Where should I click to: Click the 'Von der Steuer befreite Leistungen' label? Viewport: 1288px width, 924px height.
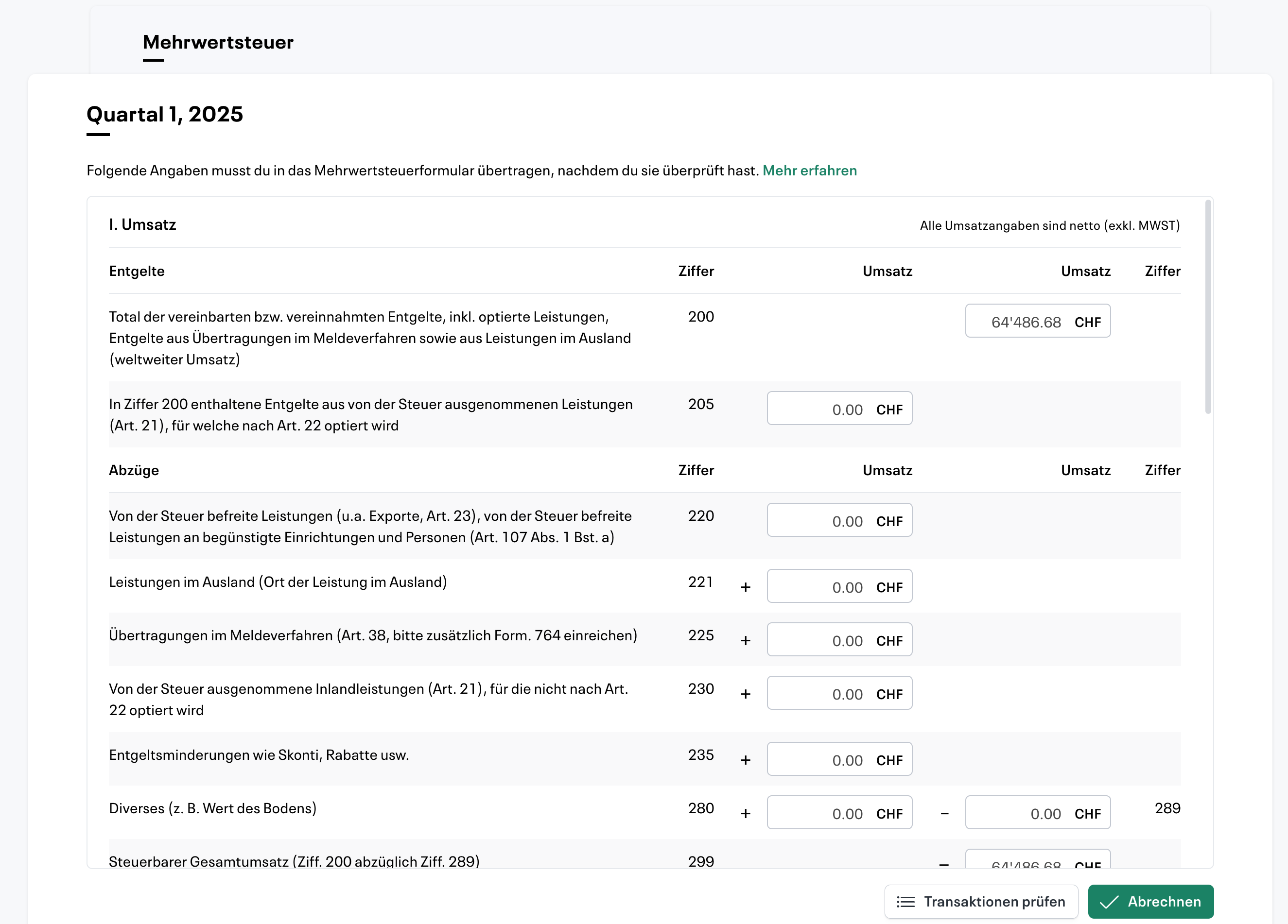click(370, 527)
